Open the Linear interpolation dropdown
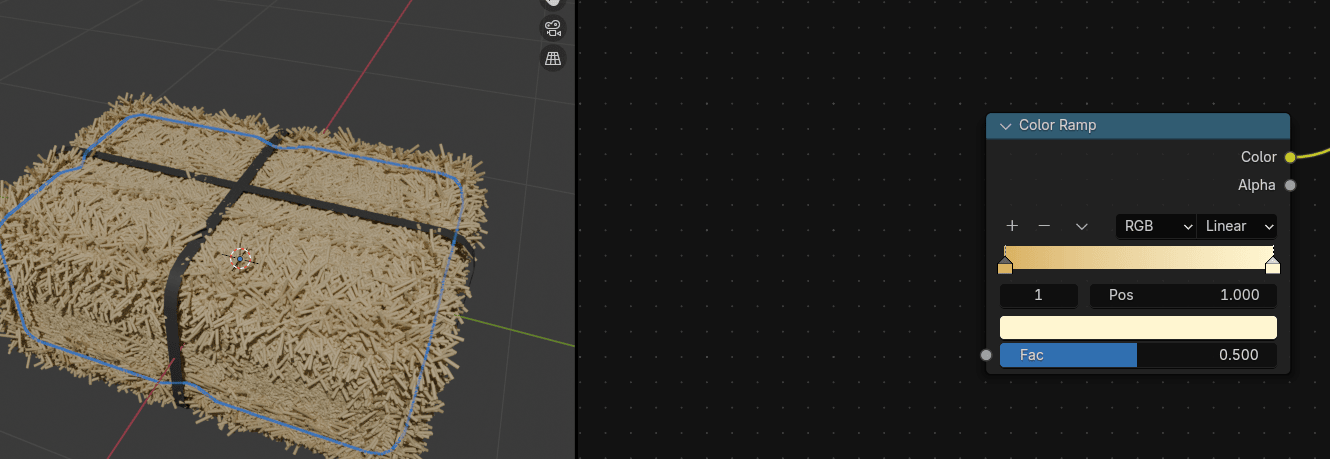 1236,226
